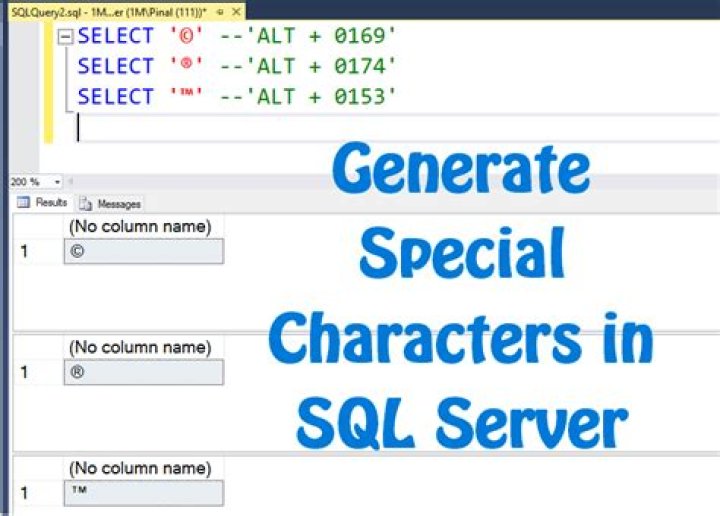Select the trademark symbol result cell
720x516 pixels.
coord(142,493)
